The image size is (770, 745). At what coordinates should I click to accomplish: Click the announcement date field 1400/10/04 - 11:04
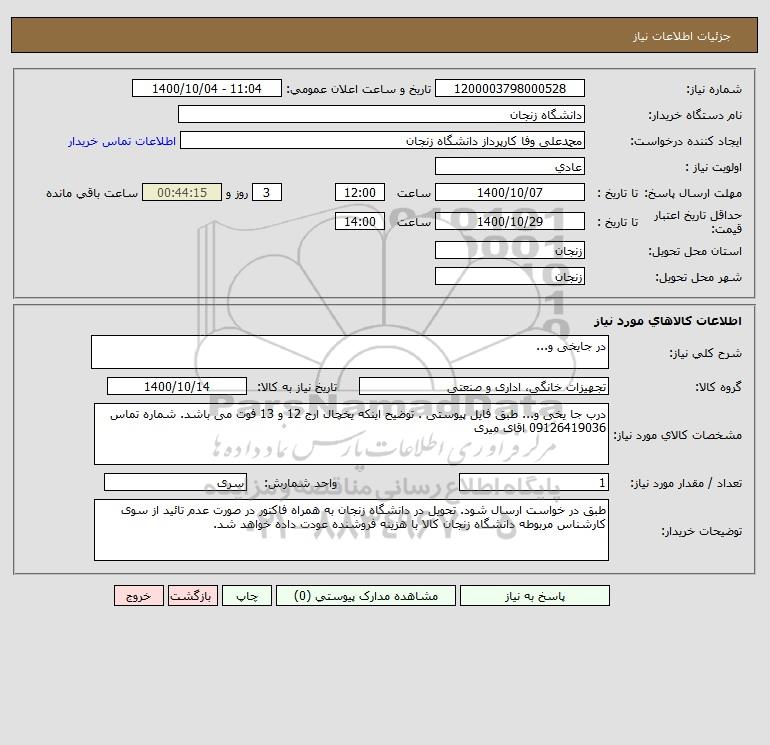207,88
